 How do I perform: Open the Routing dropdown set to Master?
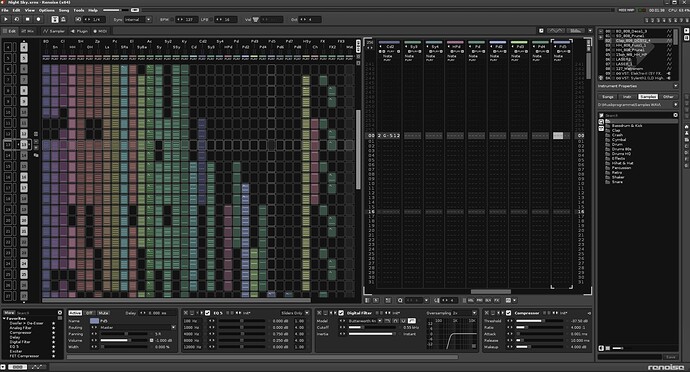(138, 328)
